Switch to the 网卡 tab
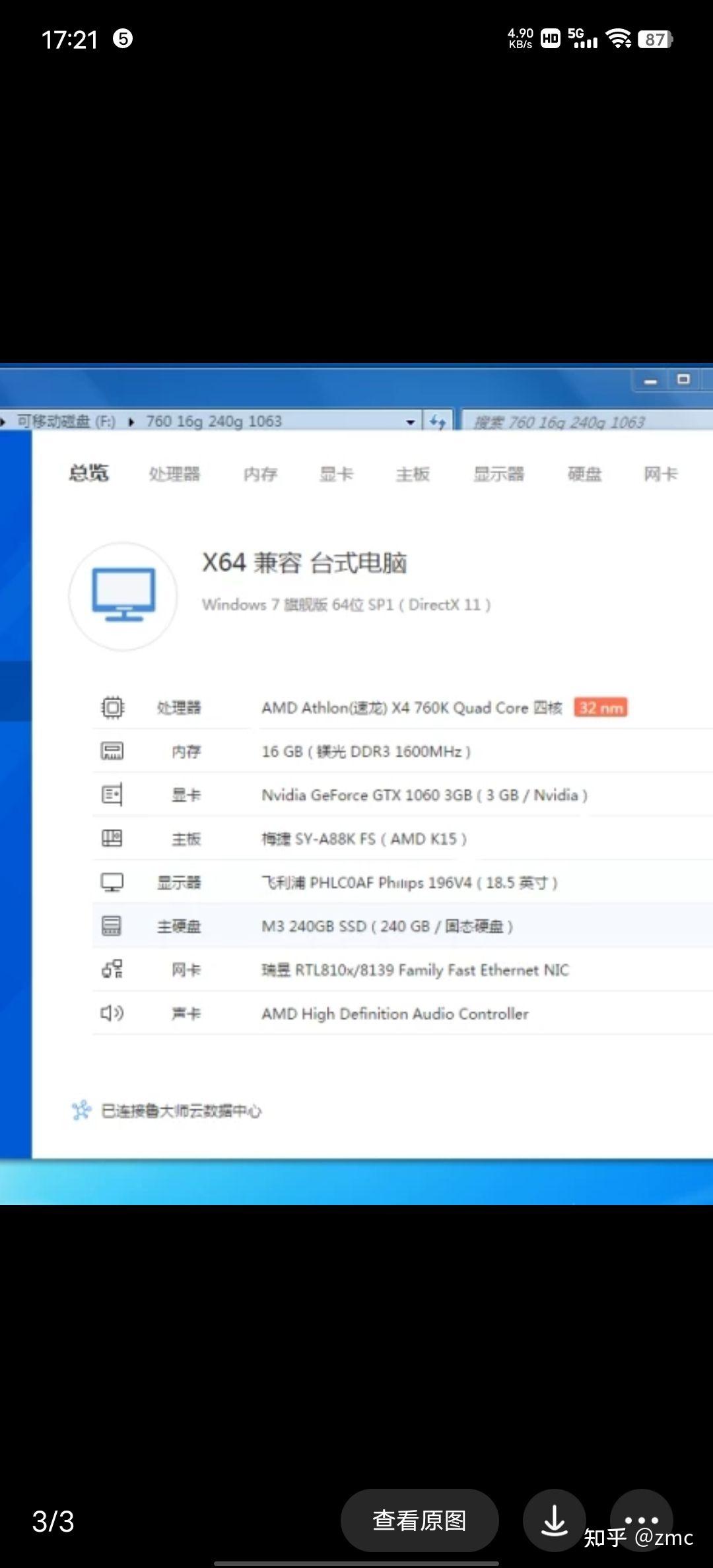This screenshot has height=1568, width=713. 661,474
